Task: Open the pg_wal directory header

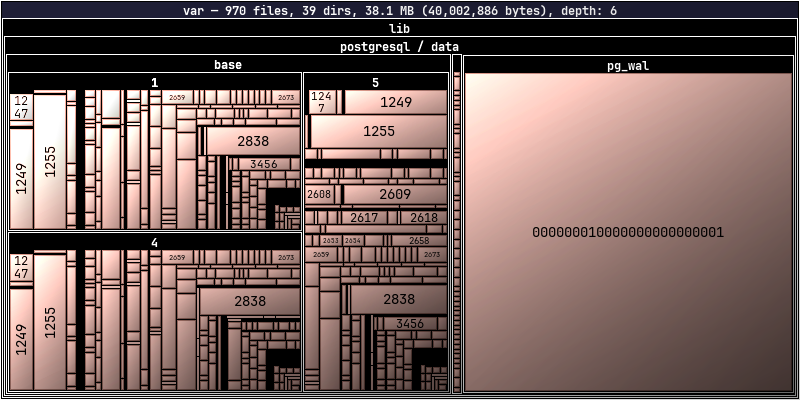Action: [x=628, y=65]
